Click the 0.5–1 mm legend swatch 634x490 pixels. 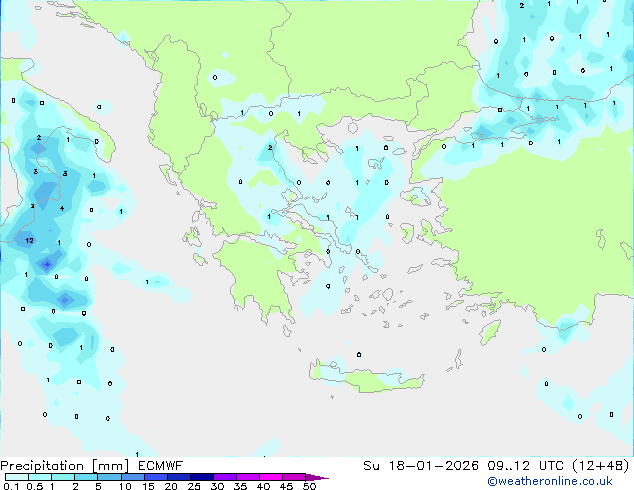pos(40,477)
